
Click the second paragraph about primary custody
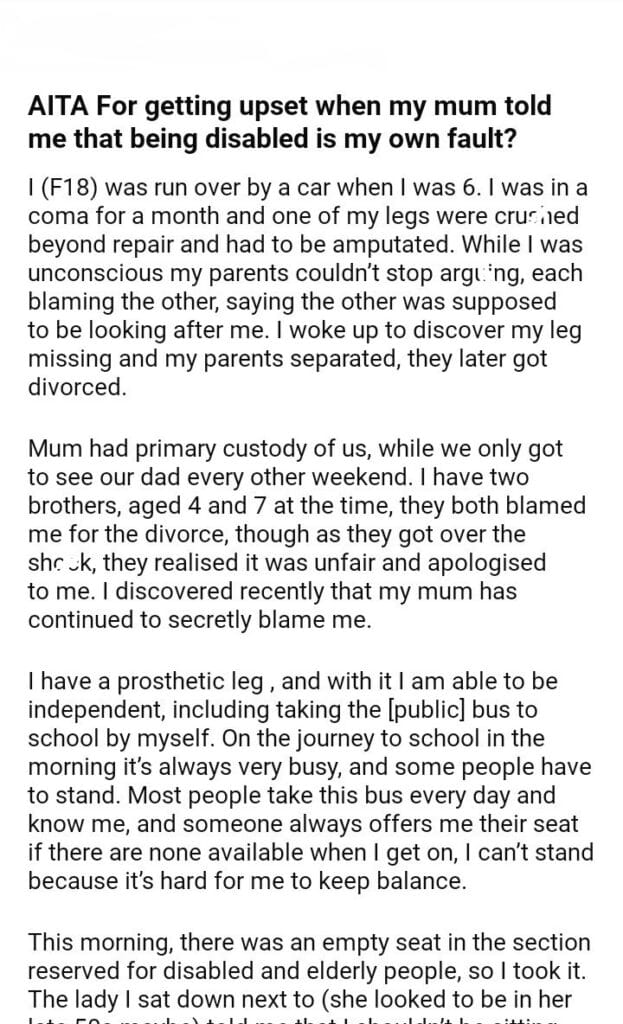310,537
